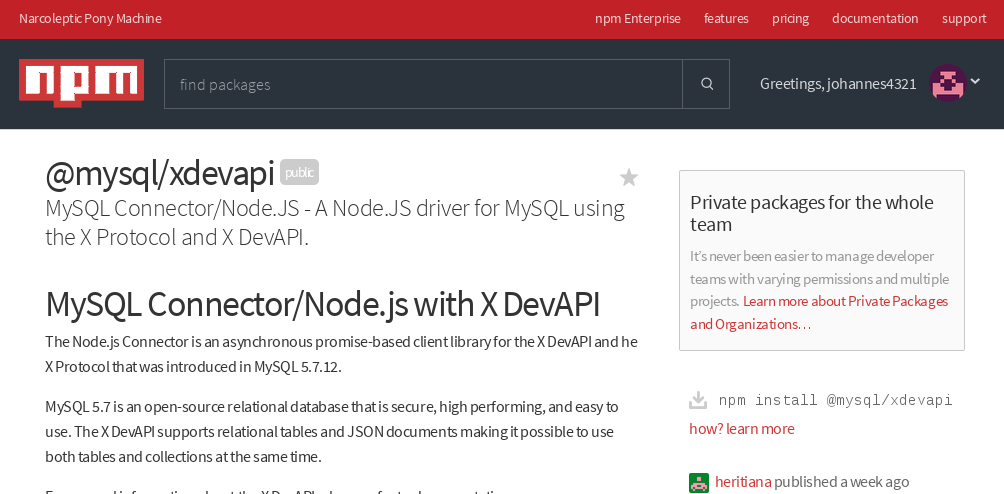Open the features nav link
This screenshot has width=1004, height=494.
click(726, 19)
